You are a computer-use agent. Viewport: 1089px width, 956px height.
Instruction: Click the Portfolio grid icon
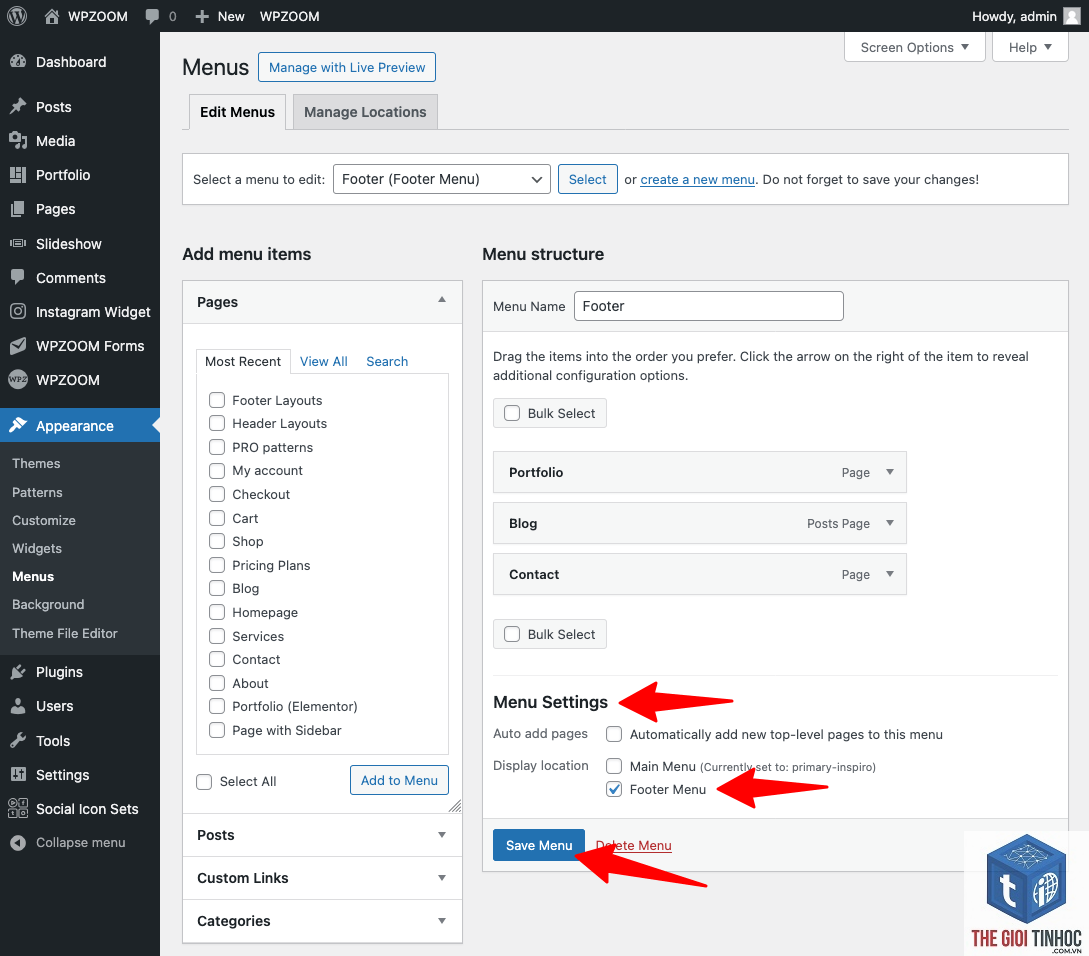(18, 174)
